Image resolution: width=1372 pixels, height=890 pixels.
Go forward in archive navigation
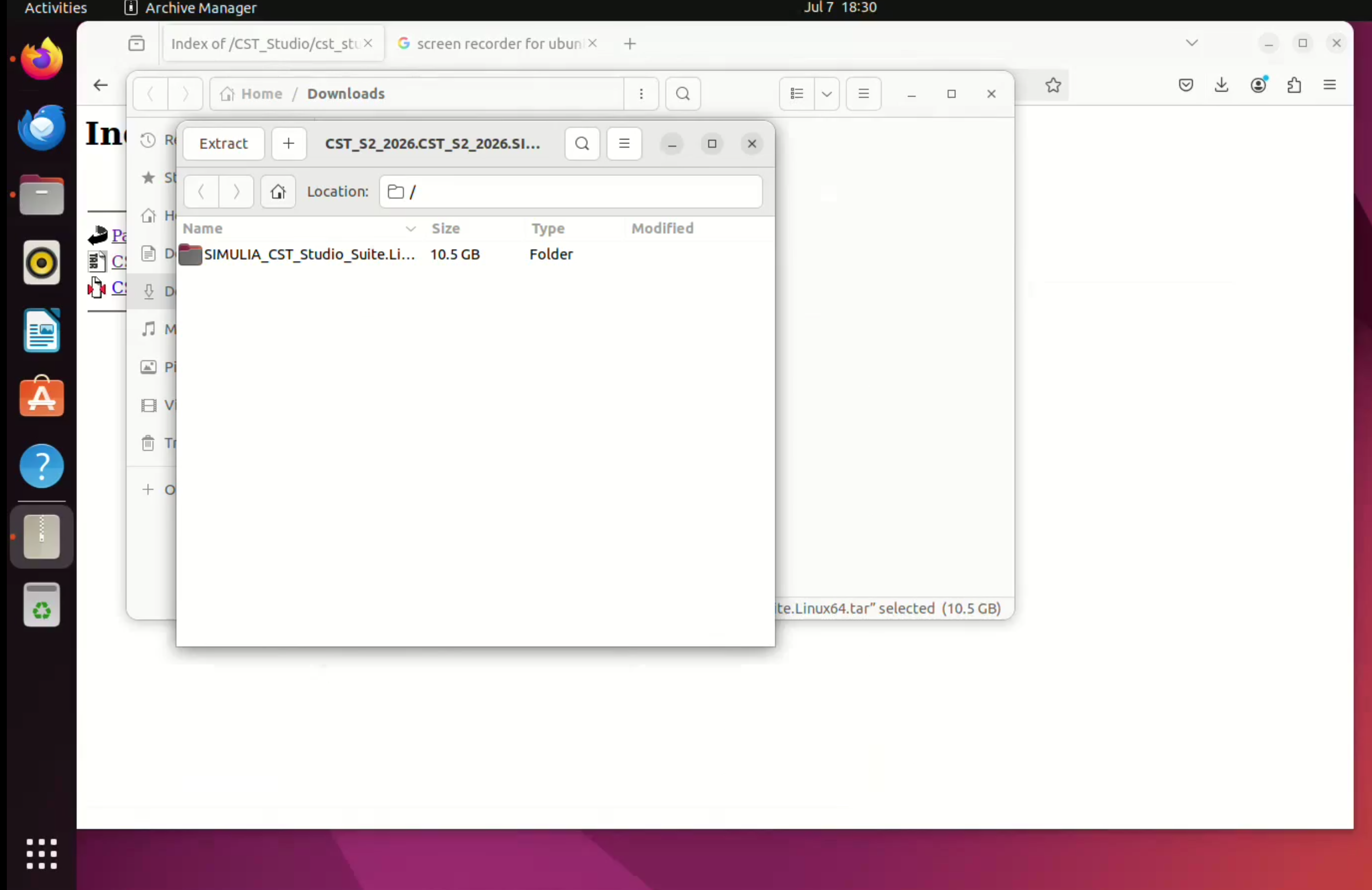click(x=237, y=191)
